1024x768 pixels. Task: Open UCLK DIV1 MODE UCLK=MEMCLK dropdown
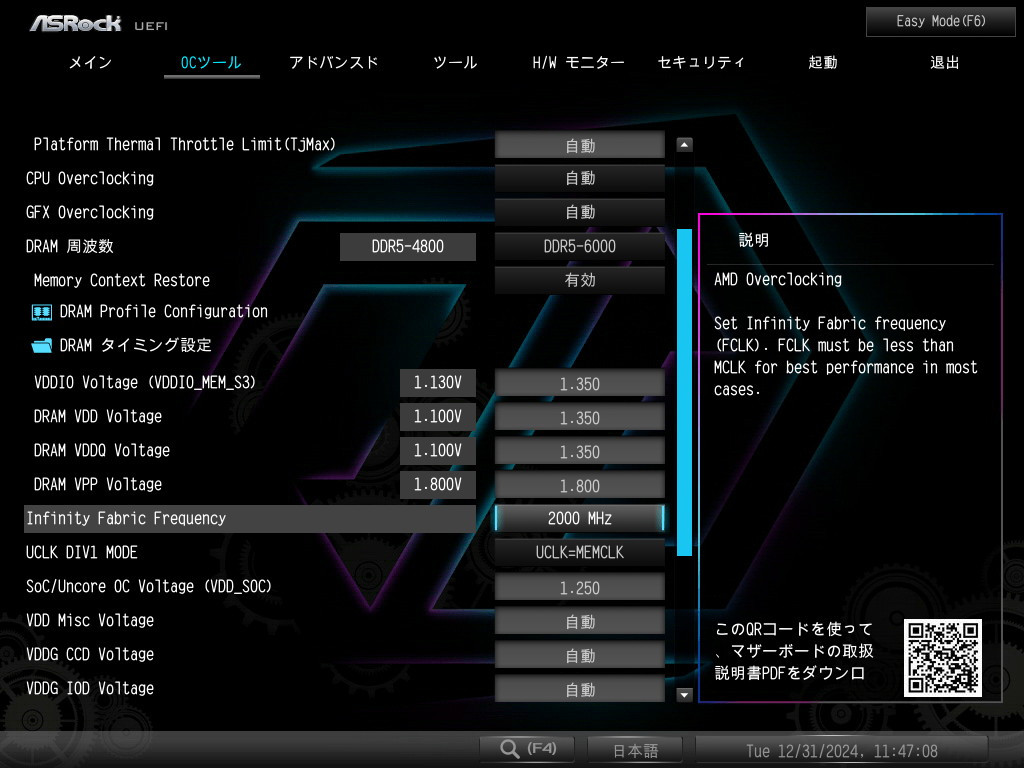click(x=580, y=552)
